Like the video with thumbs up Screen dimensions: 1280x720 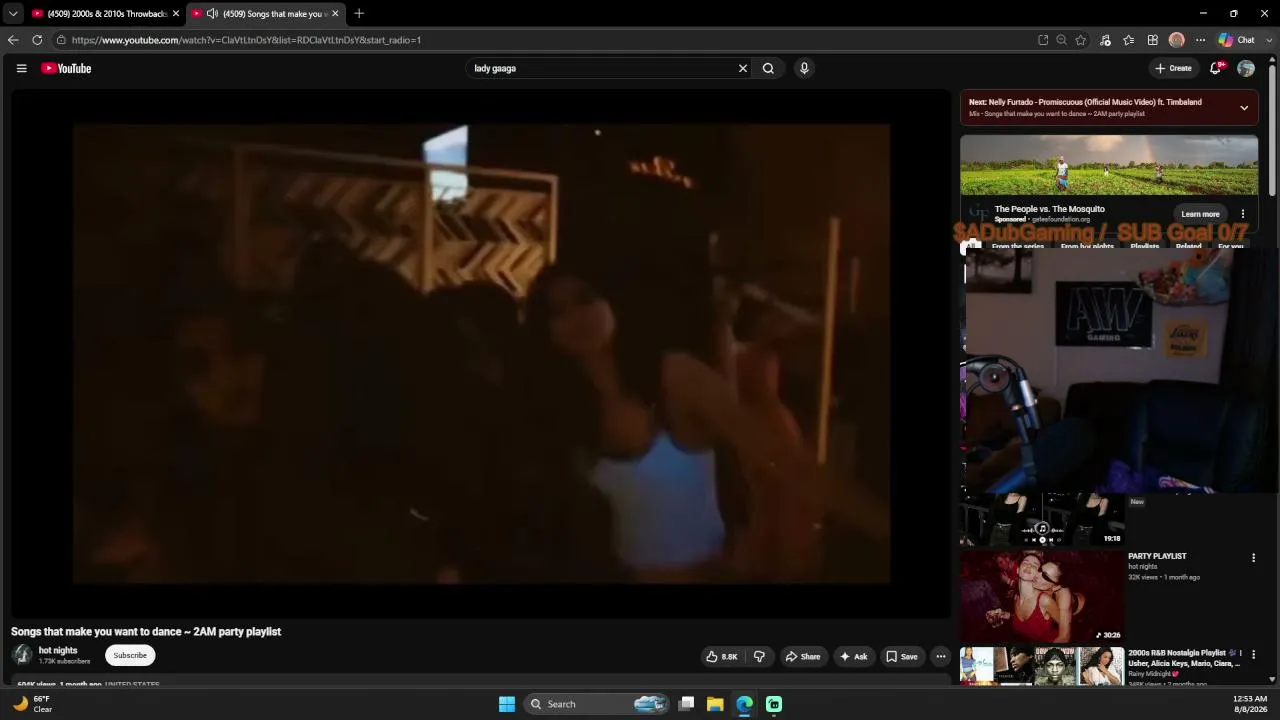click(722, 656)
